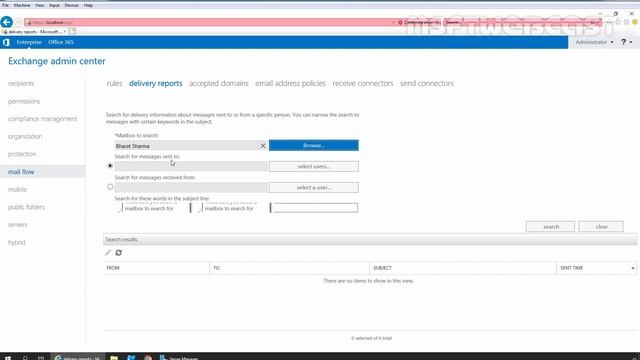Open the accepted domains tab

click(x=219, y=83)
